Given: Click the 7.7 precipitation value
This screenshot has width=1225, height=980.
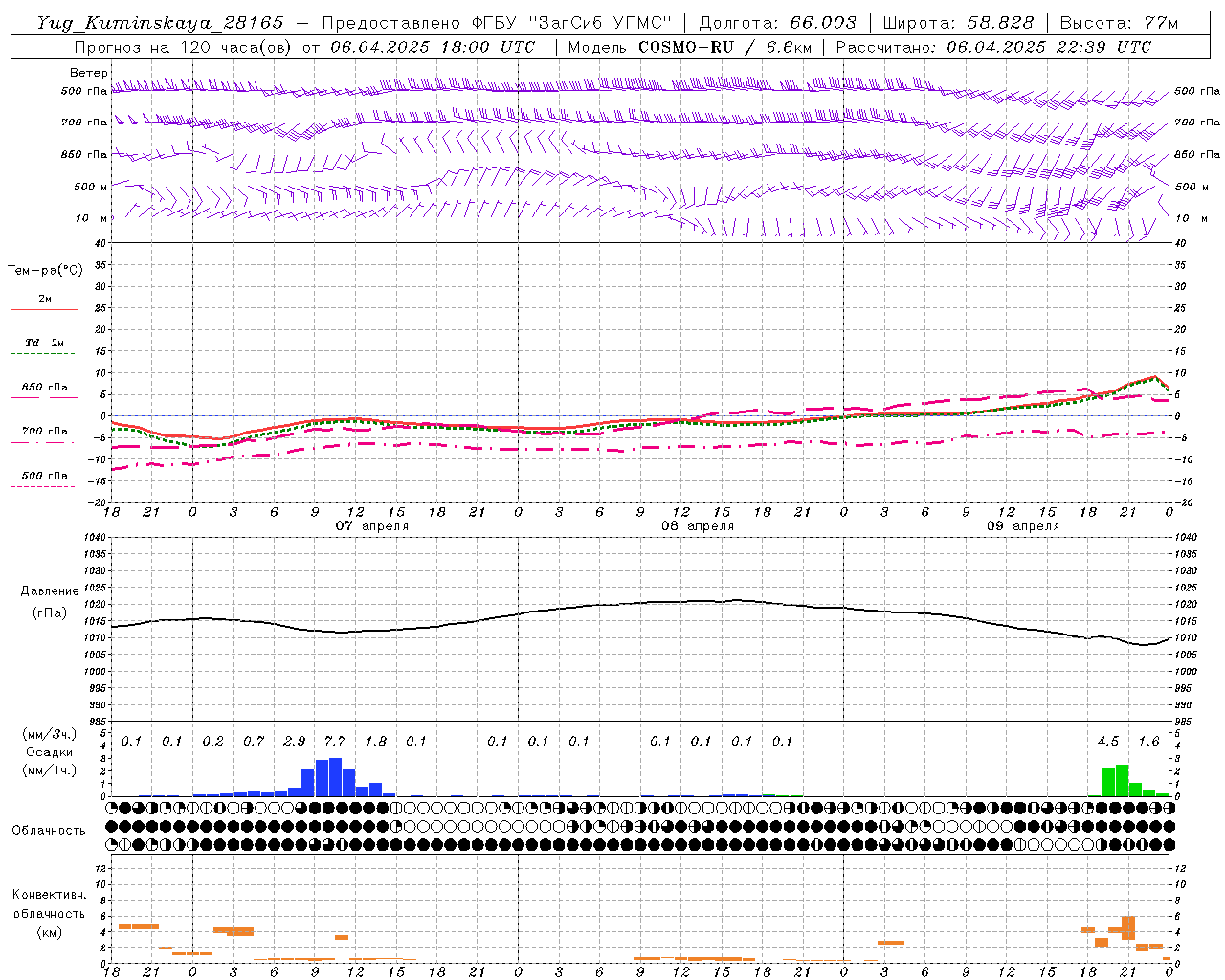Looking at the screenshot, I should click(335, 742).
